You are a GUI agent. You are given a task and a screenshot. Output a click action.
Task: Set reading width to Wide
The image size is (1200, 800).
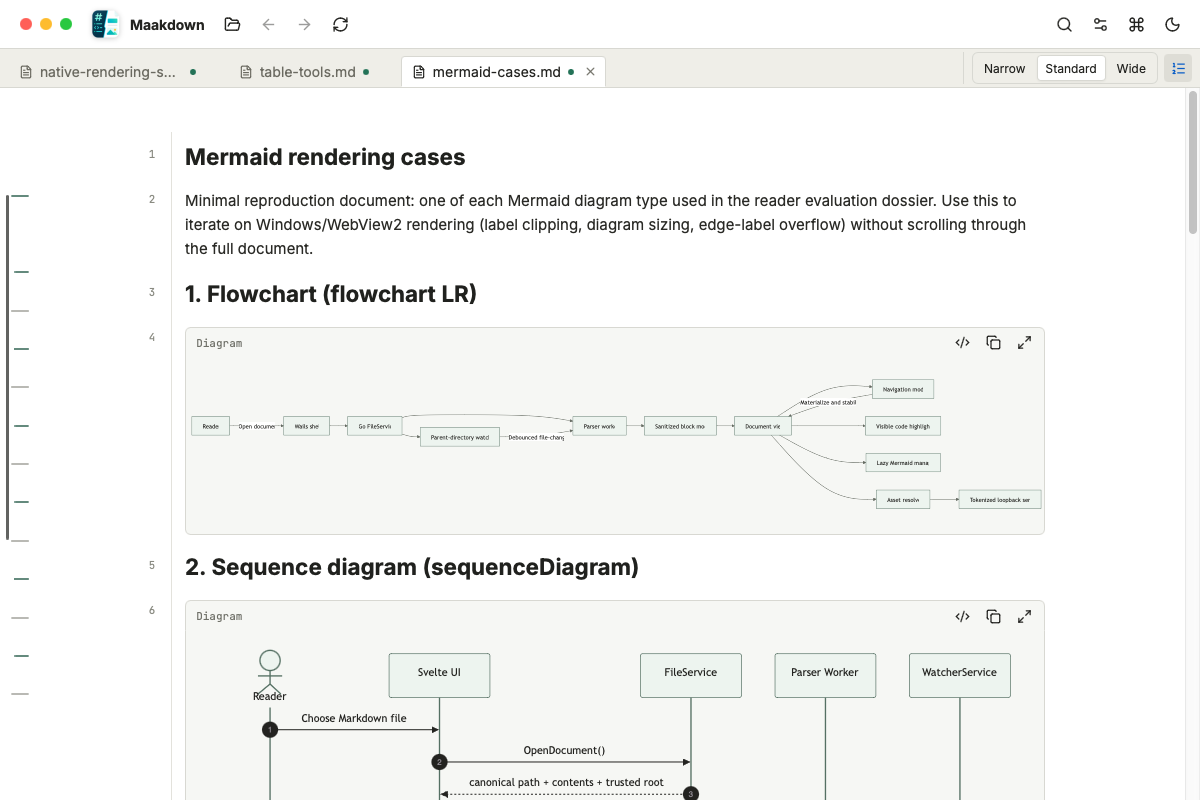pos(1131,68)
